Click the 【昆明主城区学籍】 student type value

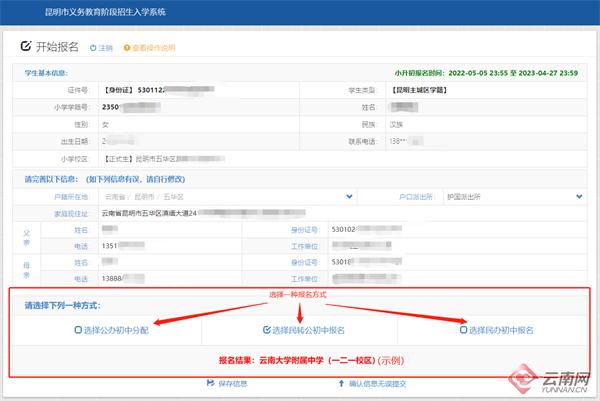(419, 90)
